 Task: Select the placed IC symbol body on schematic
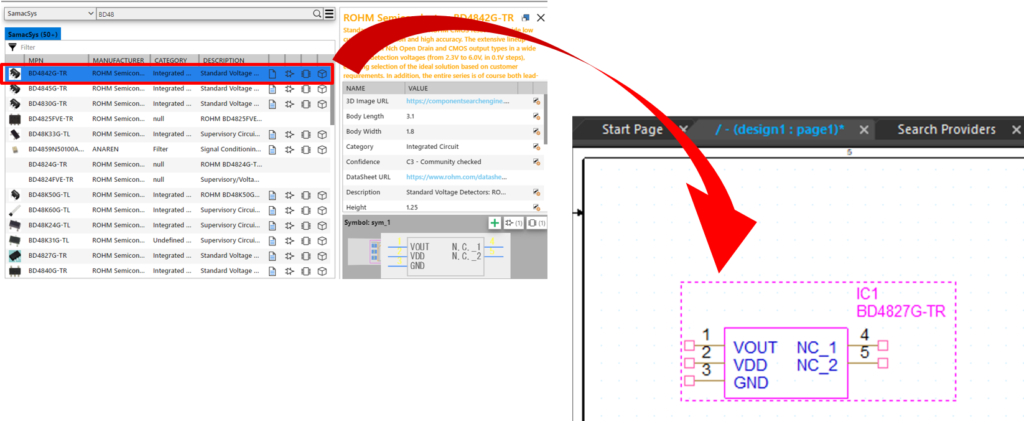(786, 363)
